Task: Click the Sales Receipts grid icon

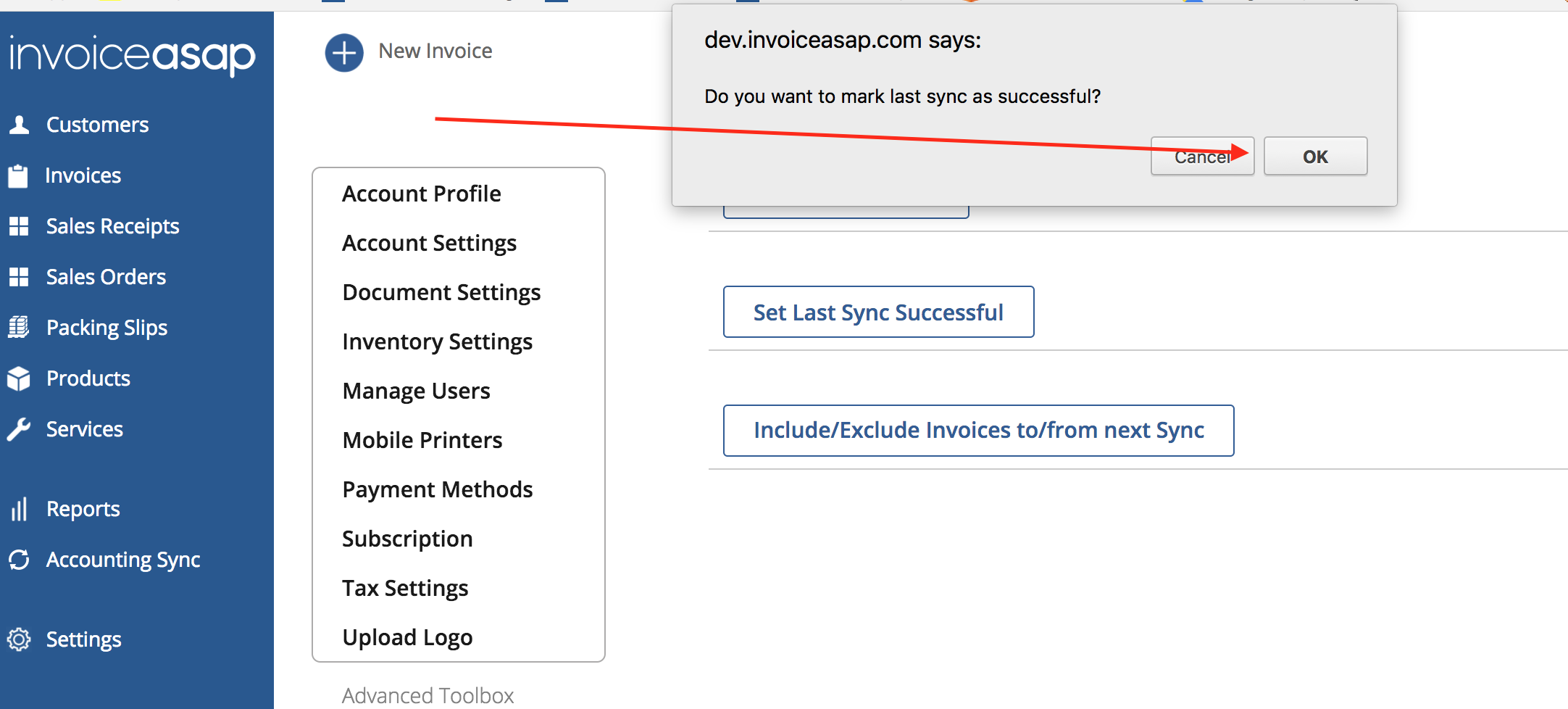Action: 19,226
